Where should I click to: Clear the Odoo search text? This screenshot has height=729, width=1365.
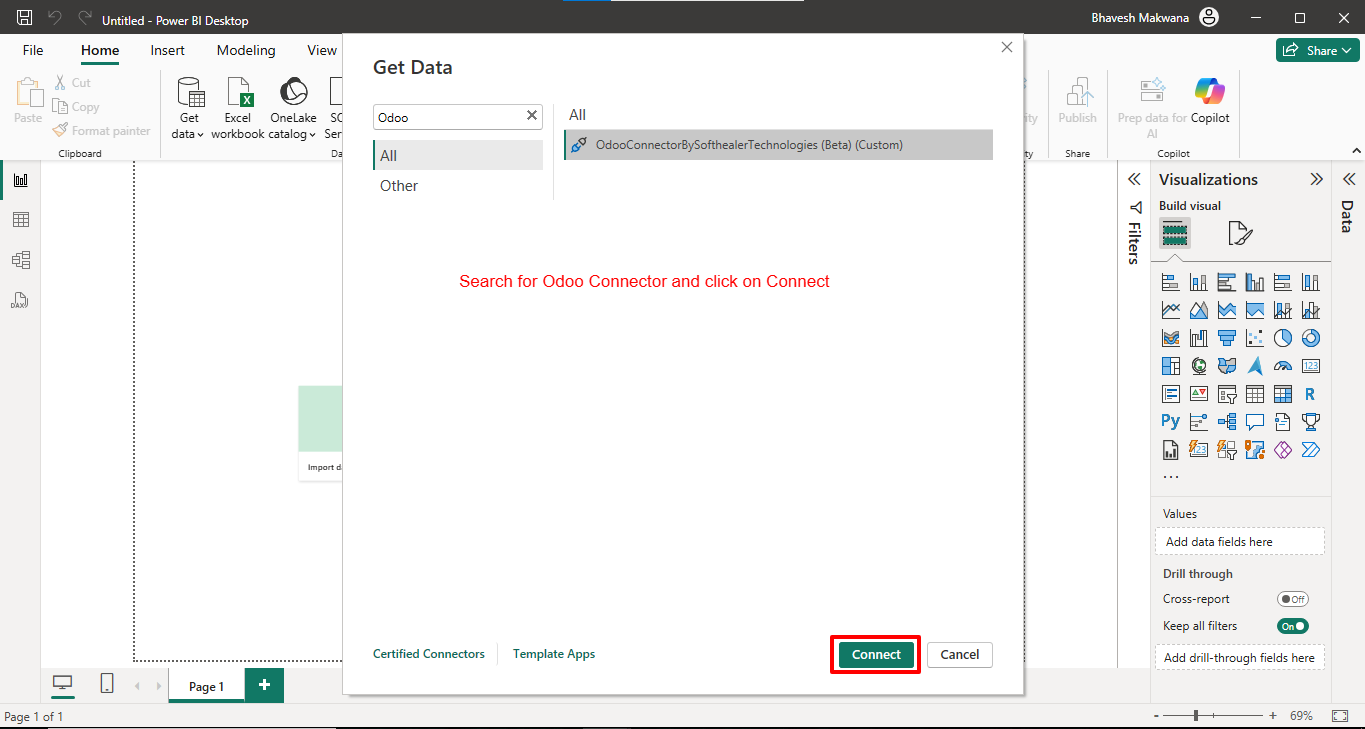coord(532,116)
